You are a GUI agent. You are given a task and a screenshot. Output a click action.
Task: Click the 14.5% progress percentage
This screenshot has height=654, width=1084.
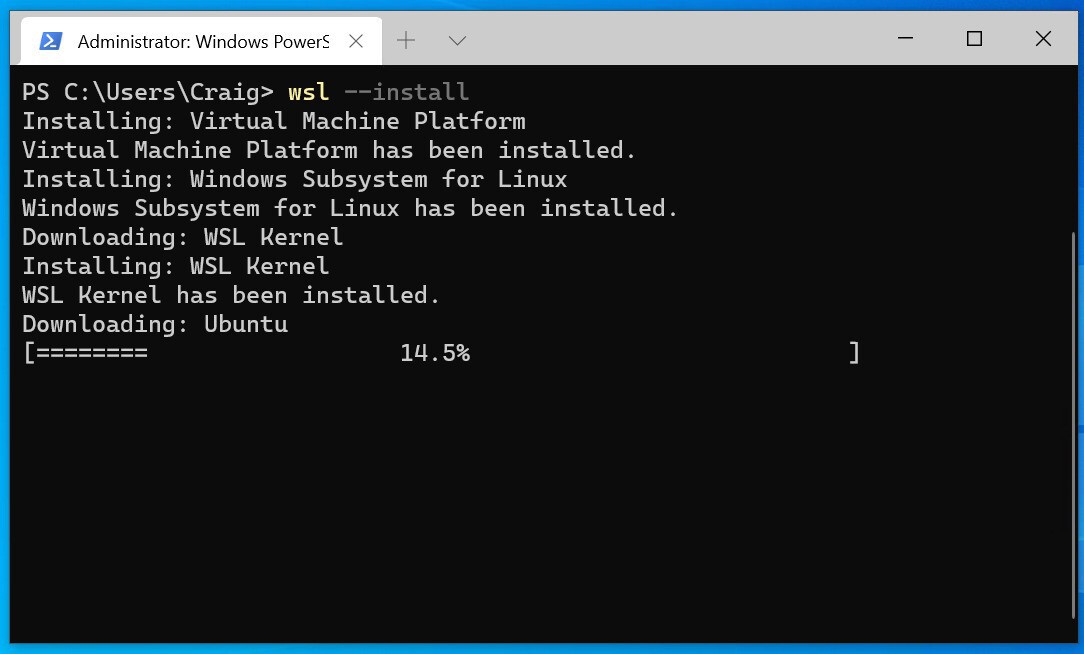(434, 353)
